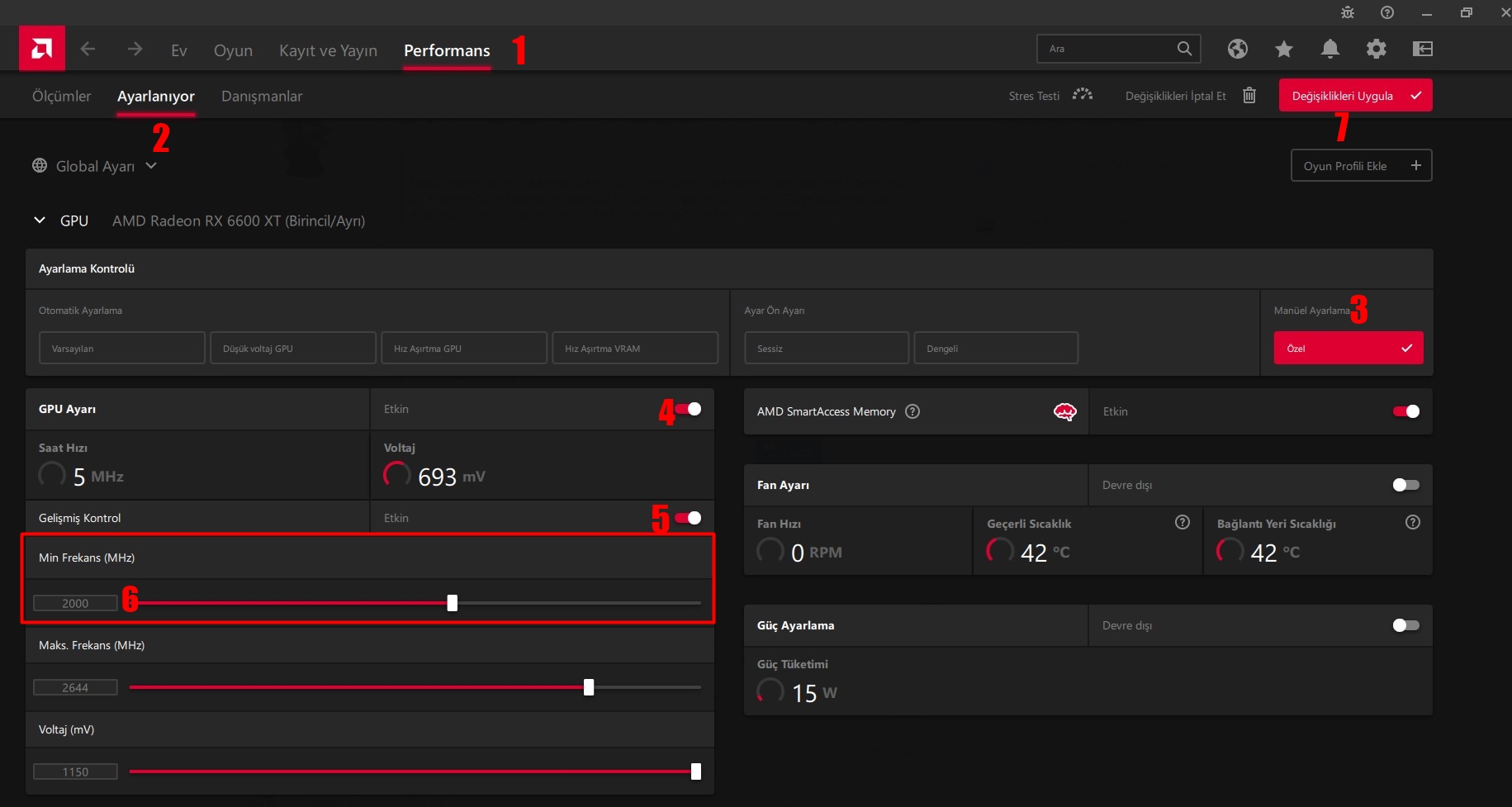Select the Performans tab
Screen dimensions: 1512x807
(x=447, y=50)
